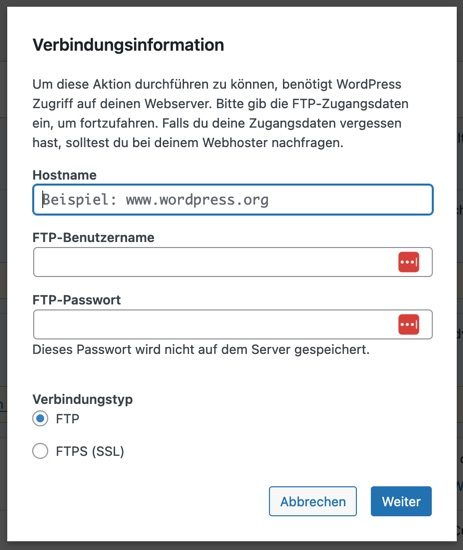Screen dimensions: 463x550
Task: Click the Hostname field label
Action: (x=65, y=175)
